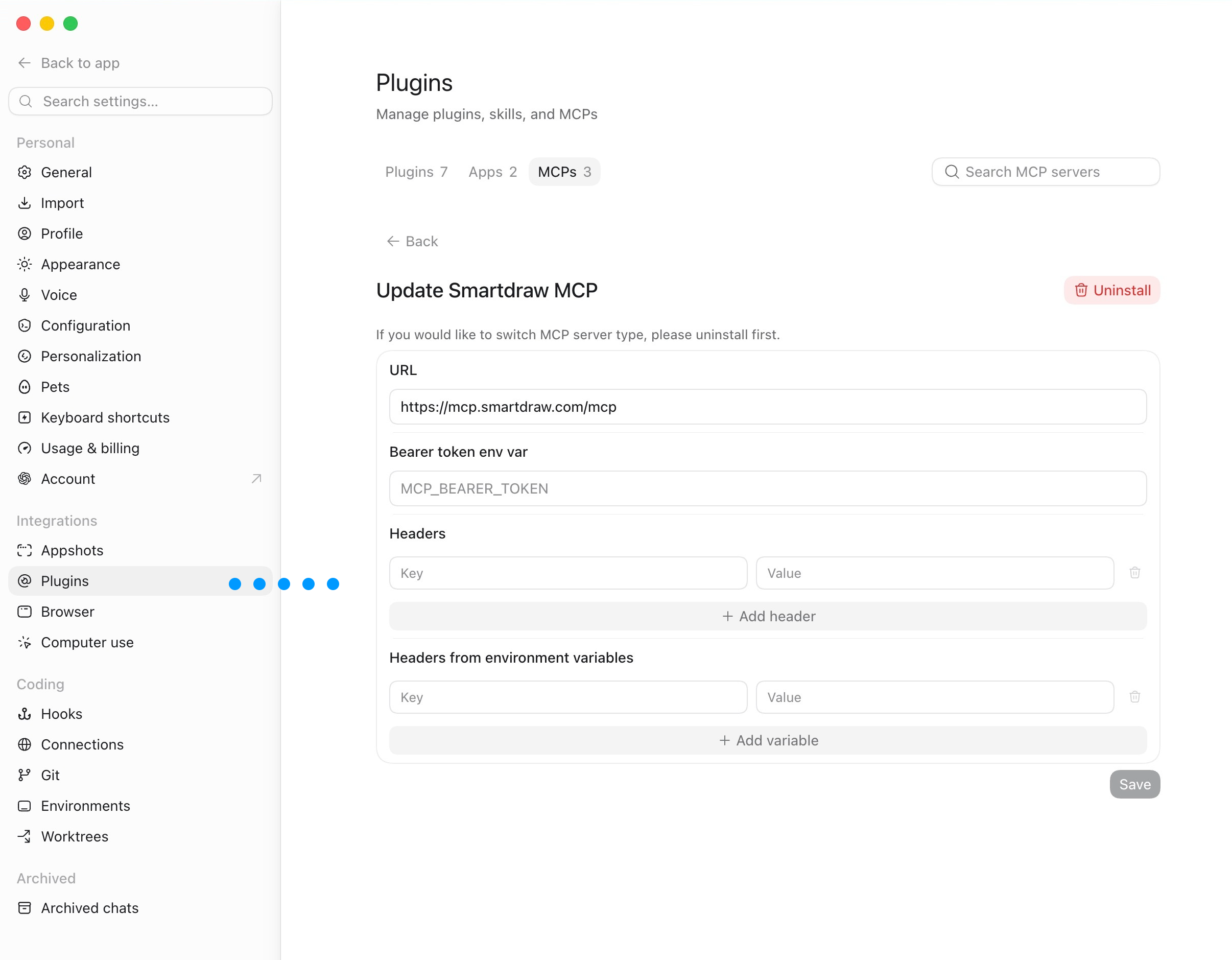Delete the environment variable header row
Image resolution: width=1232 pixels, height=960 pixels.
(x=1135, y=697)
